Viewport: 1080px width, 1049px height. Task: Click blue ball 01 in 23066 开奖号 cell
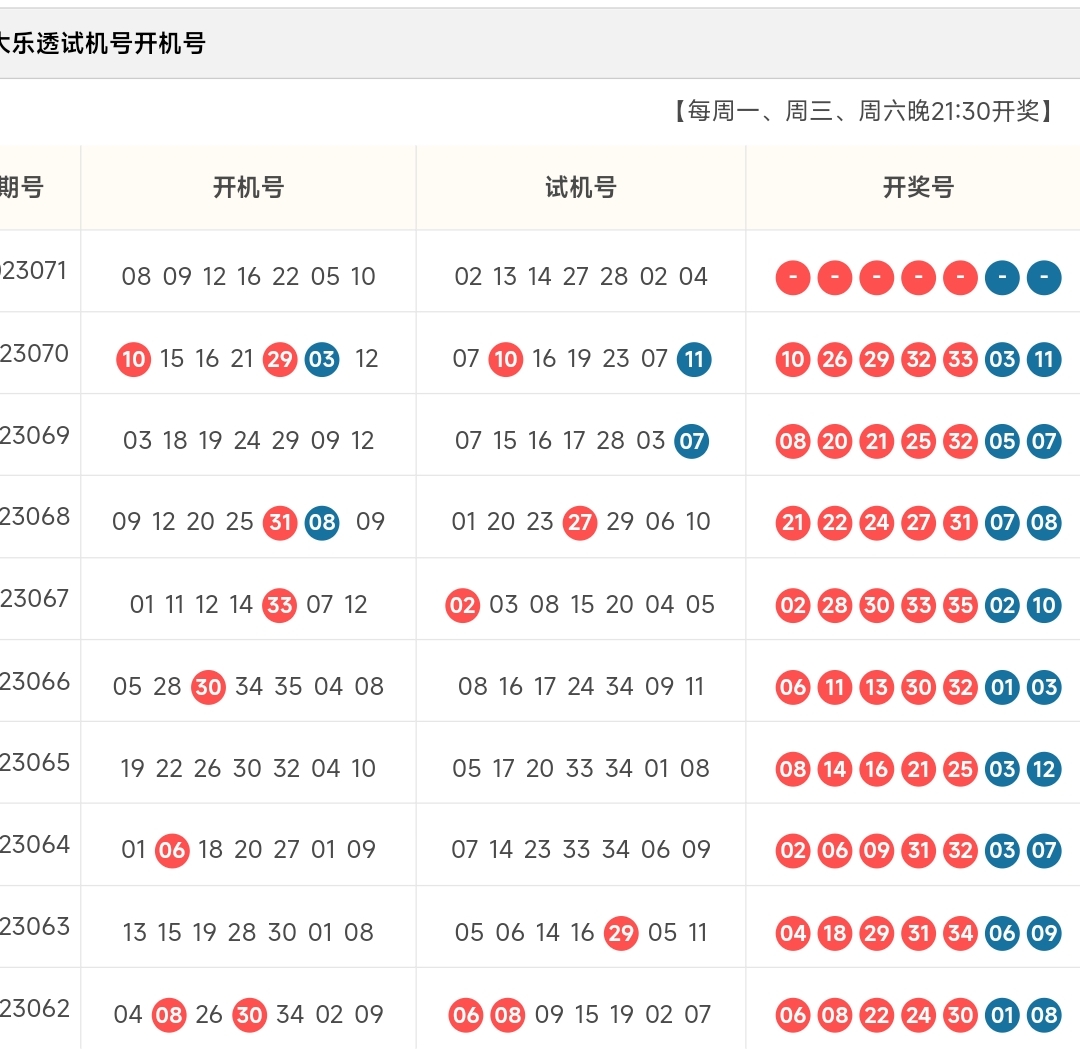click(1002, 687)
